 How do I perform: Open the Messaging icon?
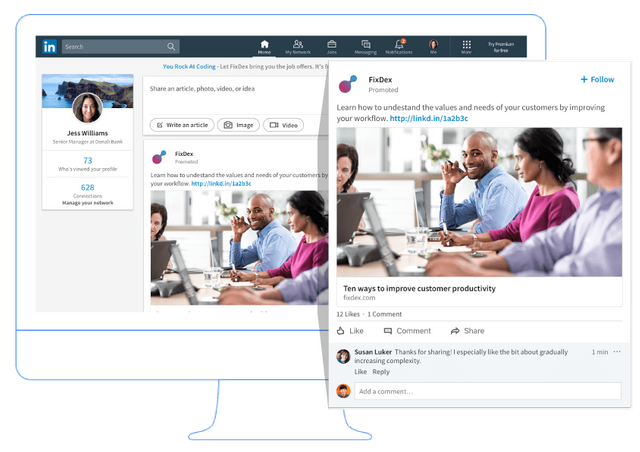point(366,47)
